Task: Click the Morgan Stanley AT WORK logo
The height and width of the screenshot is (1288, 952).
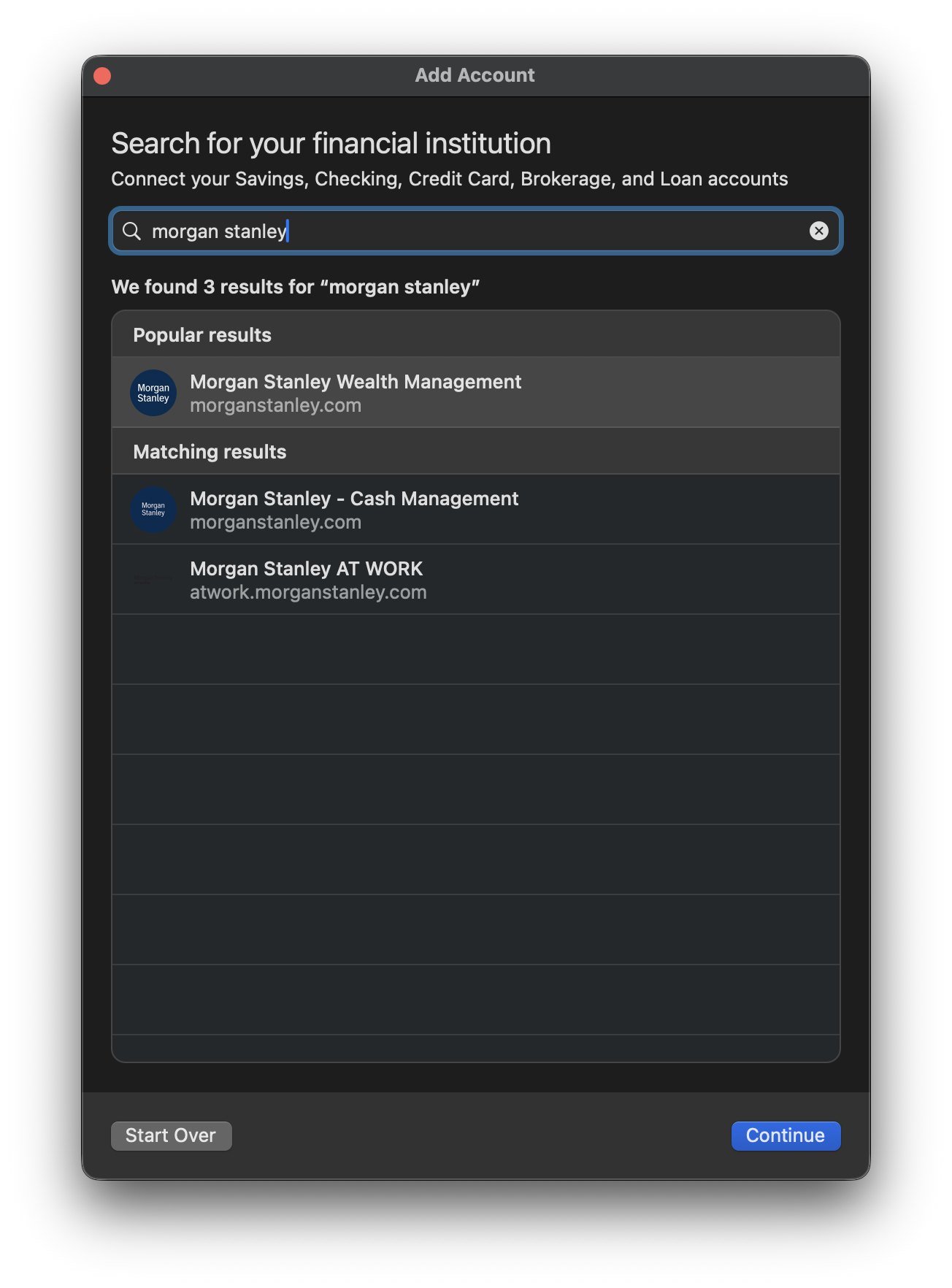Action: [x=153, y=580]
